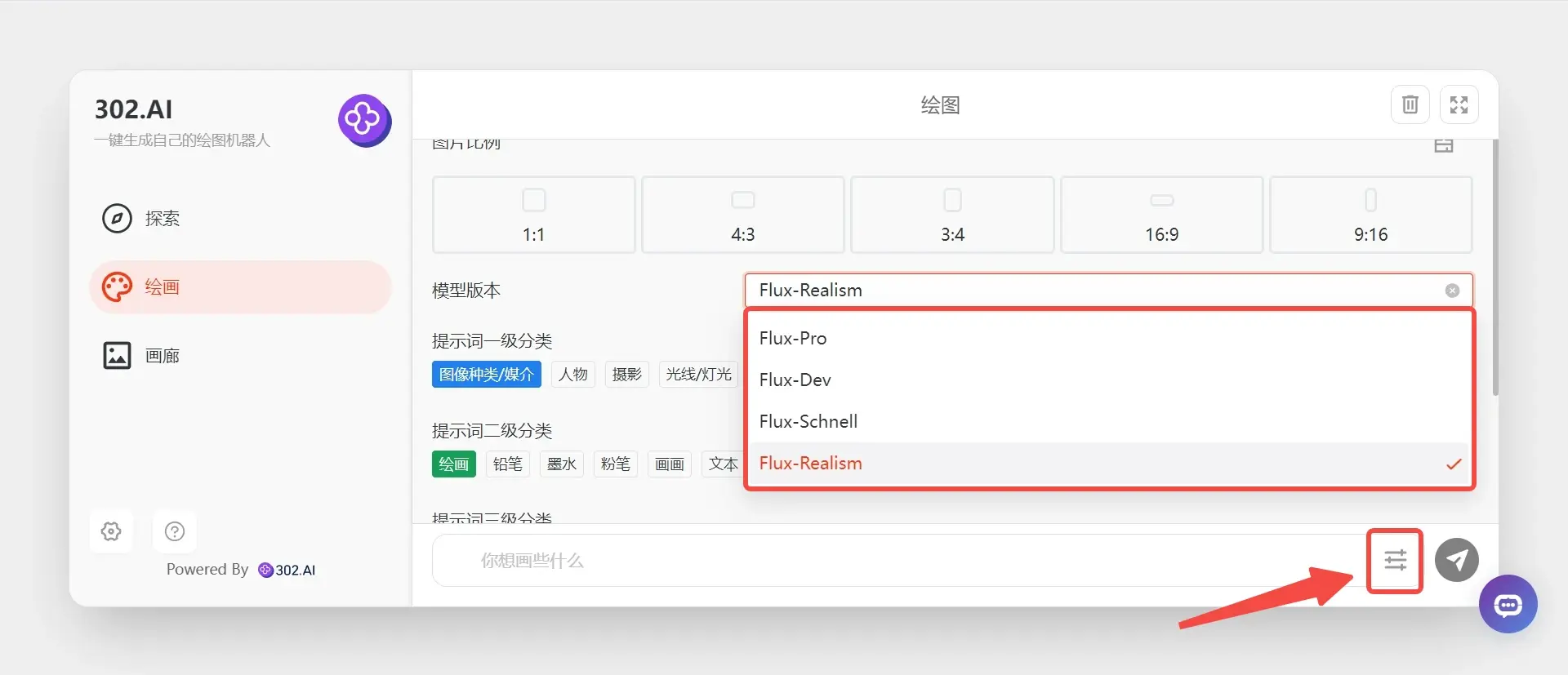The image size is (1568, 675).
Task: Clear the Flux-Realism model selection
Action: [x=1452, y=291]
